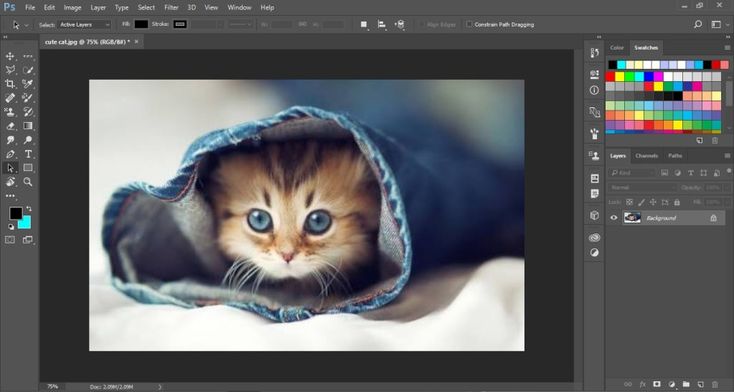Click the cyan background color swatch
Image resolution: width=734 pixels, height=392 pixels.
point(25,223)
